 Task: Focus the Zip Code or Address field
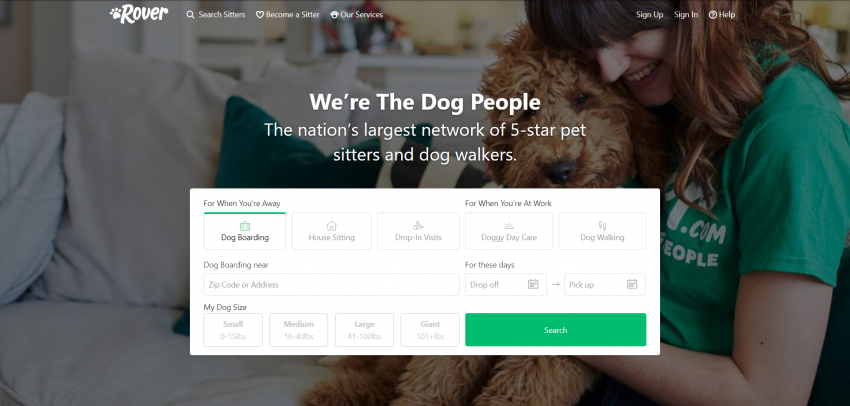pyautogui.click(x=332, y=285)
